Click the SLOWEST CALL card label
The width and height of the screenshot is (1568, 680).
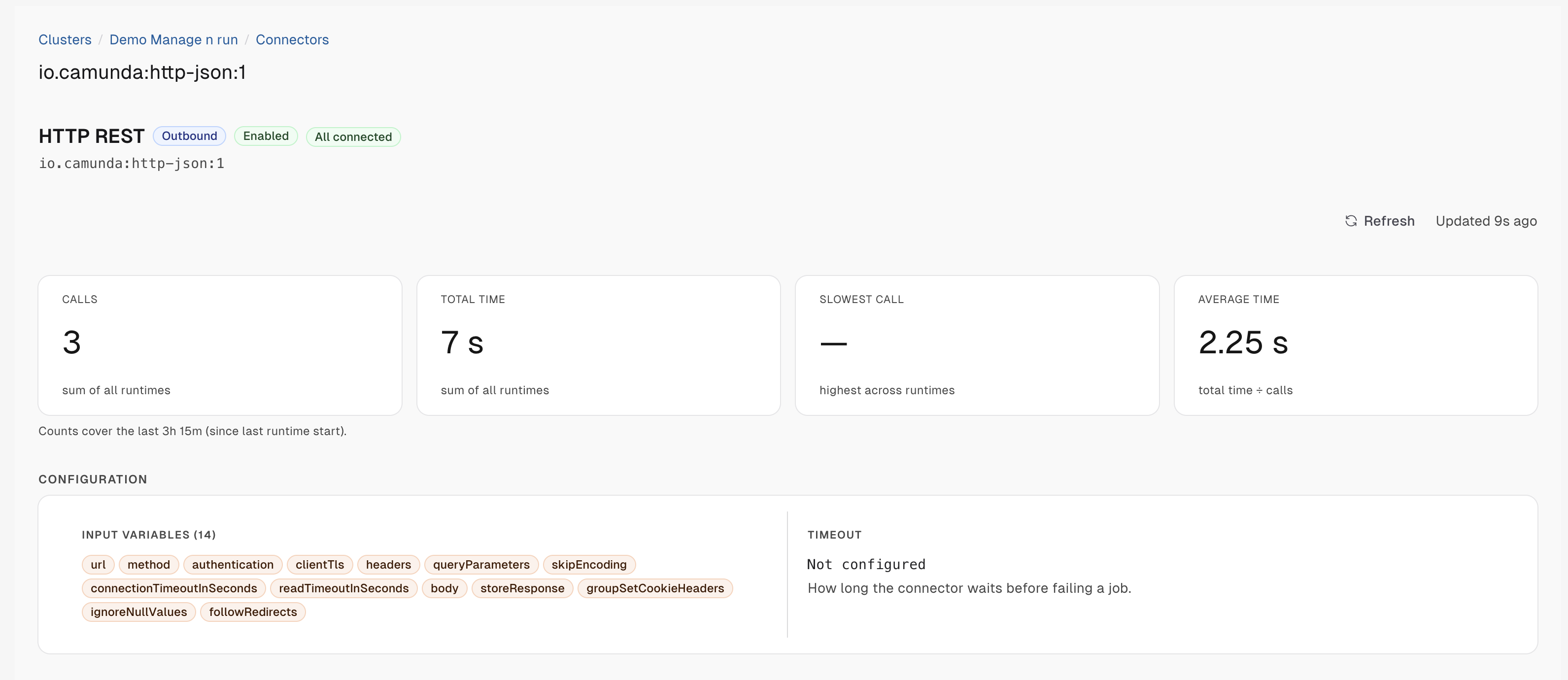(861, 299)
